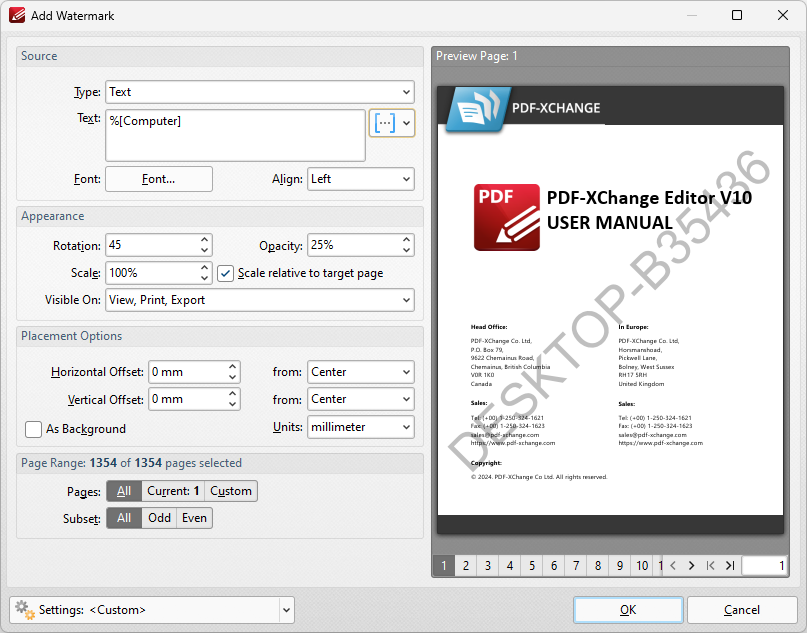Click the Settings gear icon
Screen dimensions: 807x633
[24, 610]
